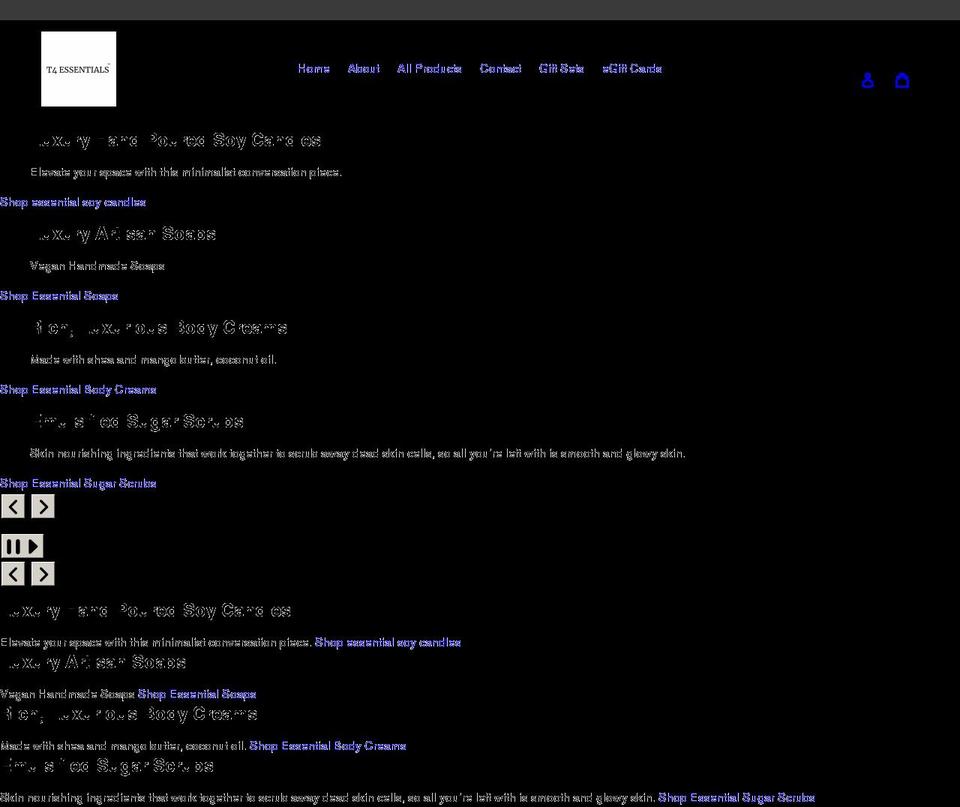Click the lower previous-slide arrow
This screenshot has height=807, width=960.
point(13,573)
